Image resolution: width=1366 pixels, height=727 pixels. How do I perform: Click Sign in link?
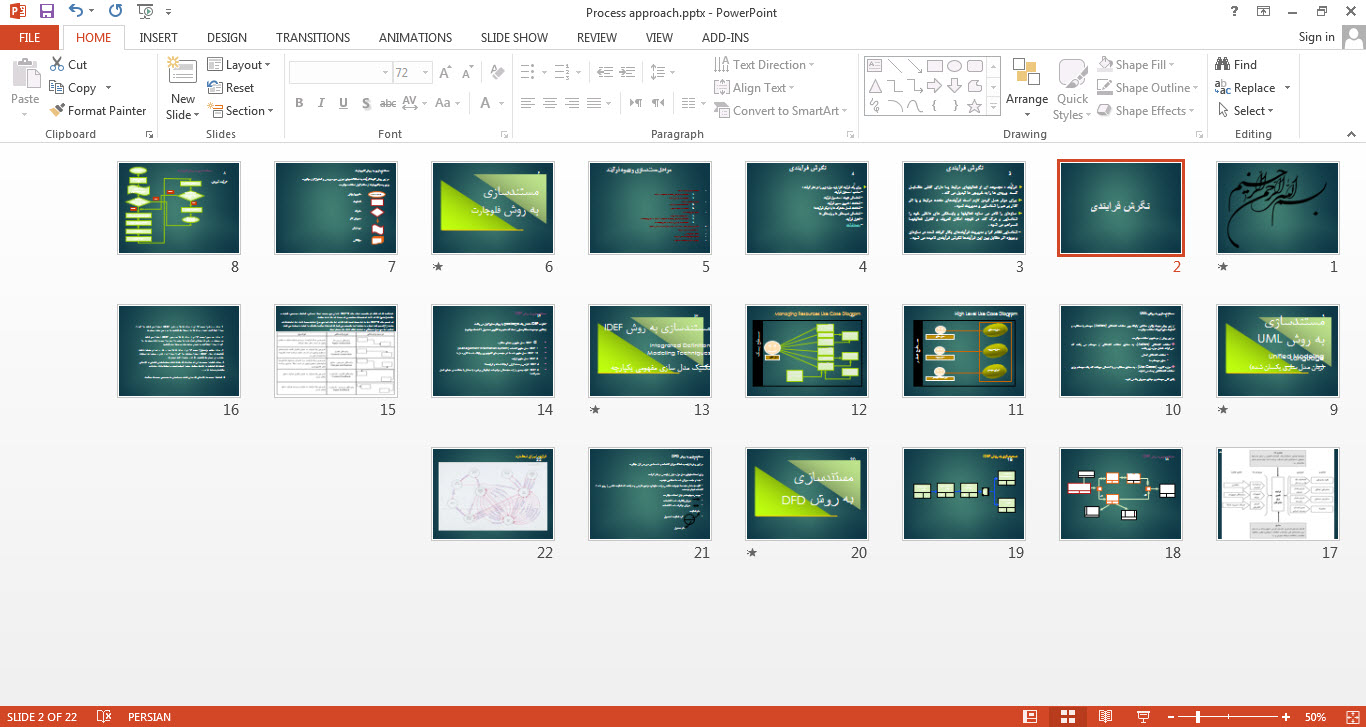[x=1316, y=37]
